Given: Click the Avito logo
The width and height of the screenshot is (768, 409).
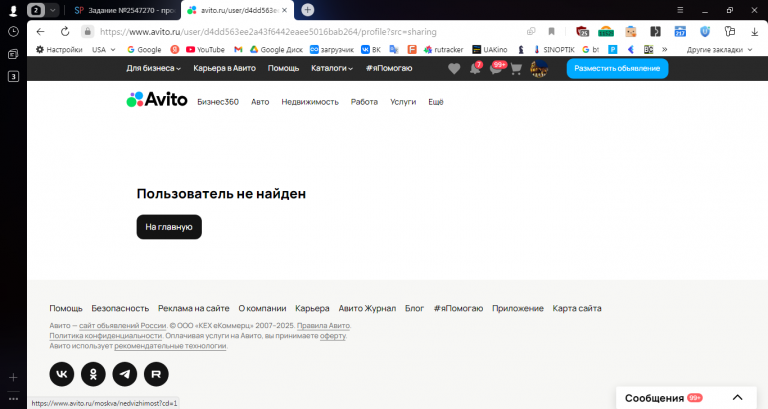Looking at the screenshot, I should point(157,99).
